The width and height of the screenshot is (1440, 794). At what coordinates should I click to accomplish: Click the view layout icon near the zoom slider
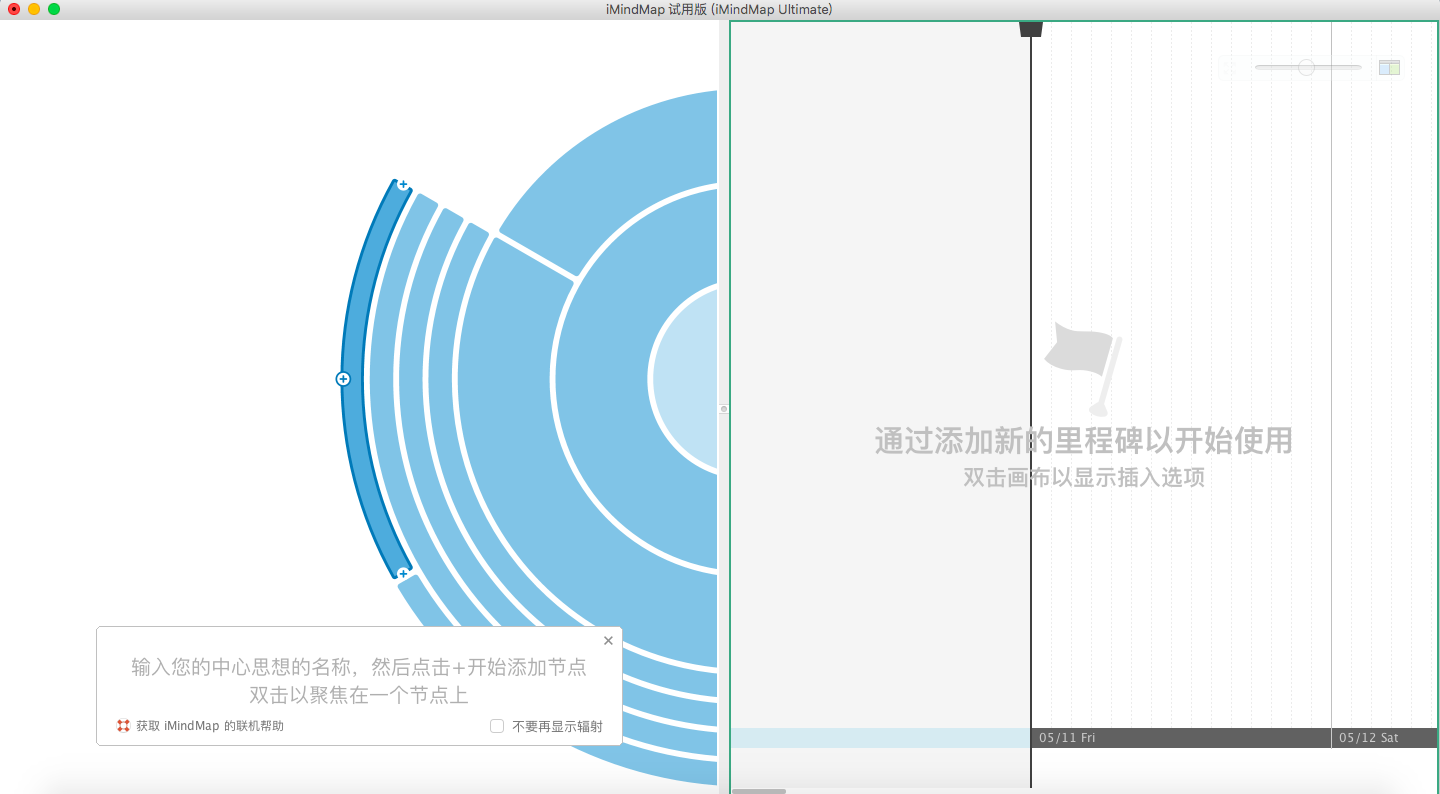[x=1389, y=67]
